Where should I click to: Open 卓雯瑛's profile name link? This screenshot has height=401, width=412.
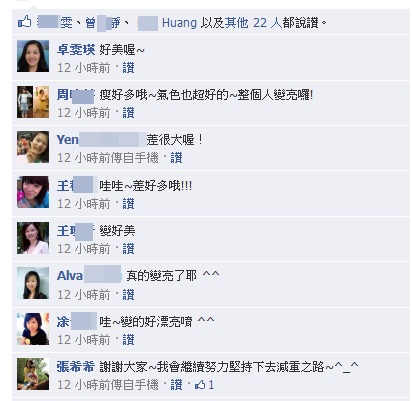[x=76, y=50]
